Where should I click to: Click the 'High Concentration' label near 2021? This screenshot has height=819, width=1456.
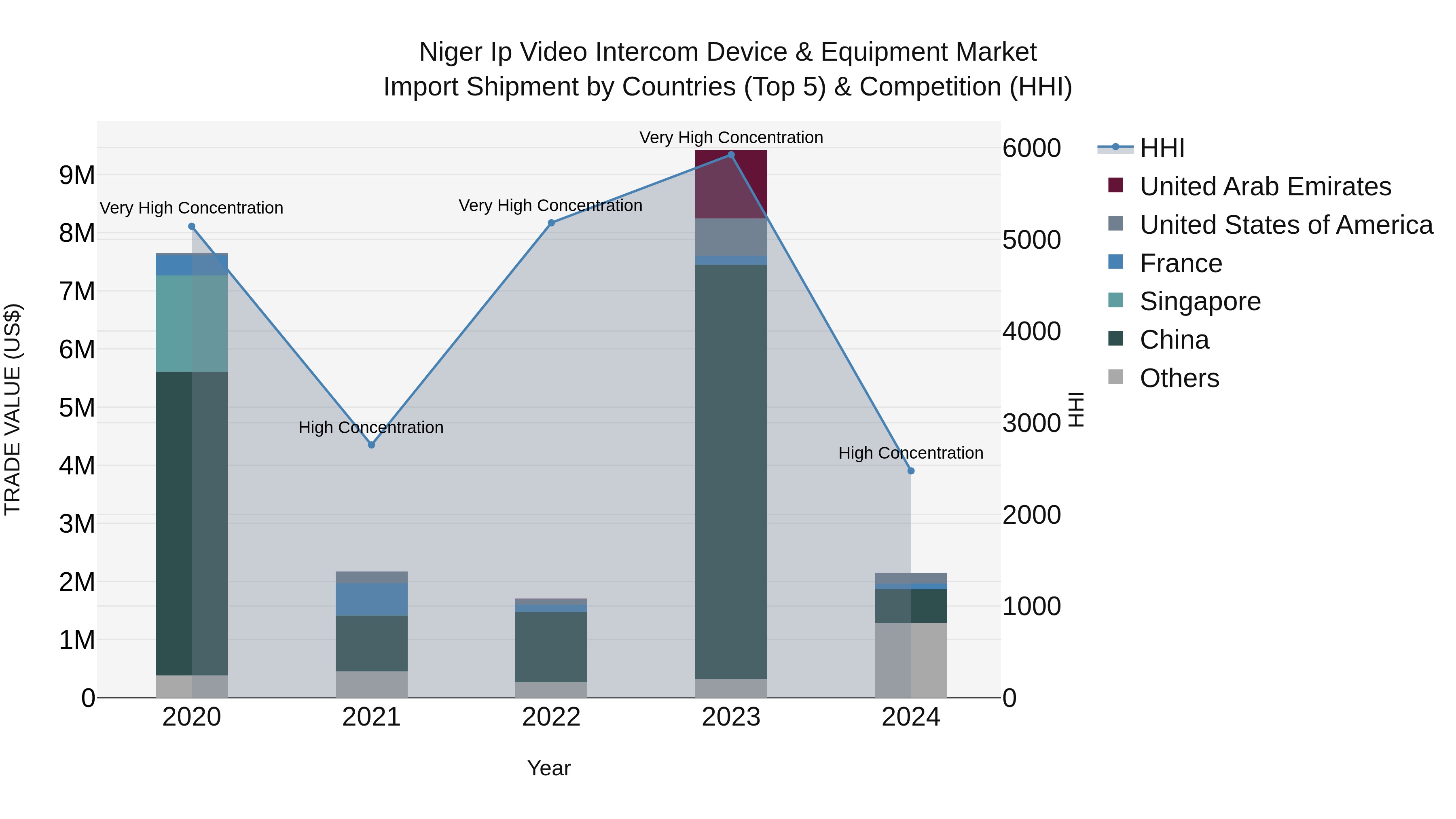pyautogui.click(x=371, y=427)
